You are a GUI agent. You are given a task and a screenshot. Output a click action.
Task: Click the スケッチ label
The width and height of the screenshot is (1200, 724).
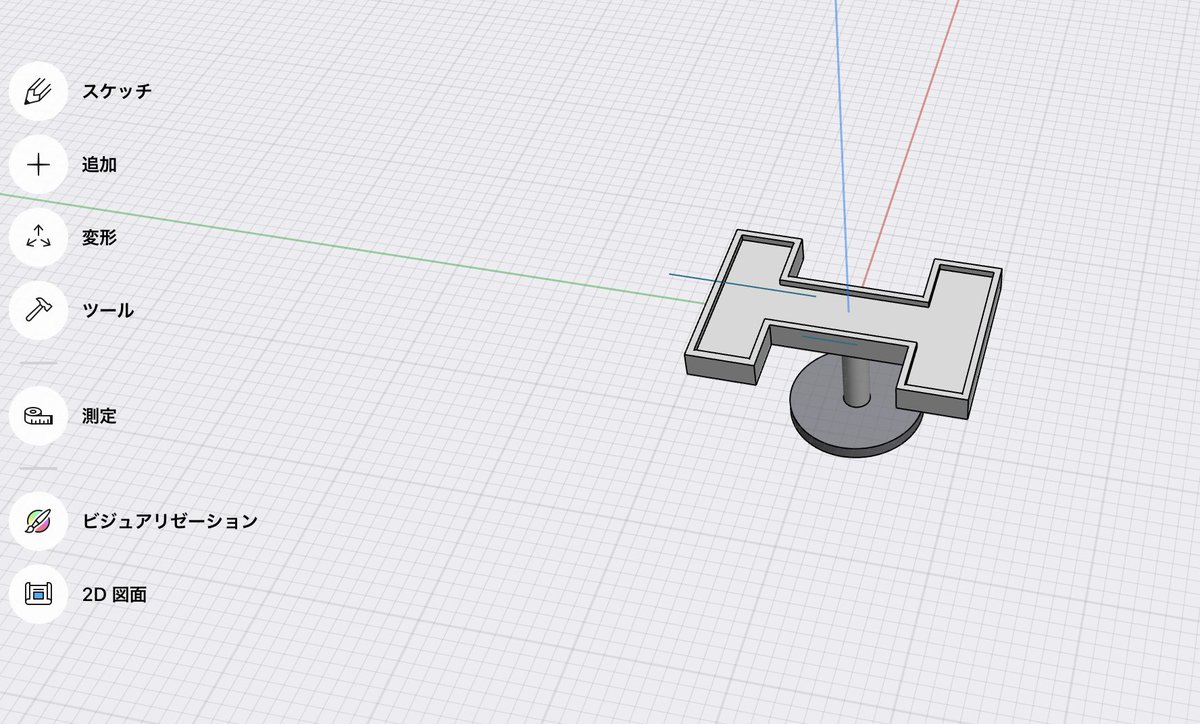(117, 91)
